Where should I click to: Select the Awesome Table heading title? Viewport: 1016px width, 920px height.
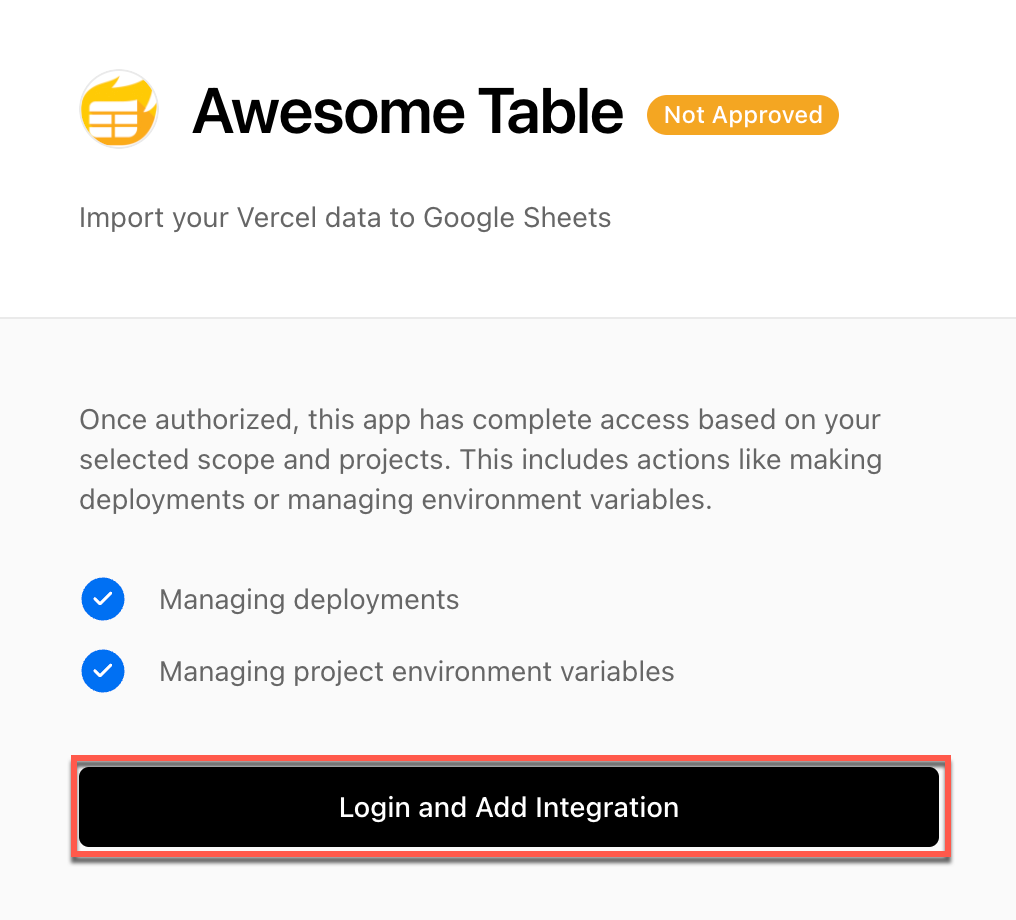(x=407, y=110)
